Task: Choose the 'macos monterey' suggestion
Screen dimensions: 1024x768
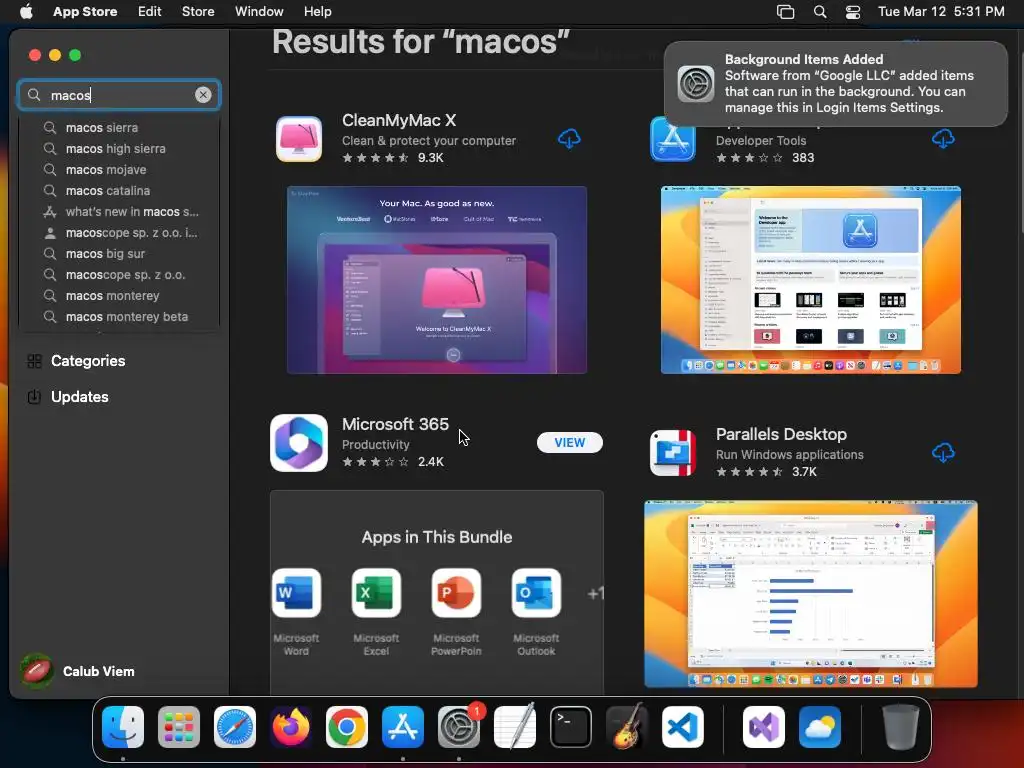Action: coord(119,295)
